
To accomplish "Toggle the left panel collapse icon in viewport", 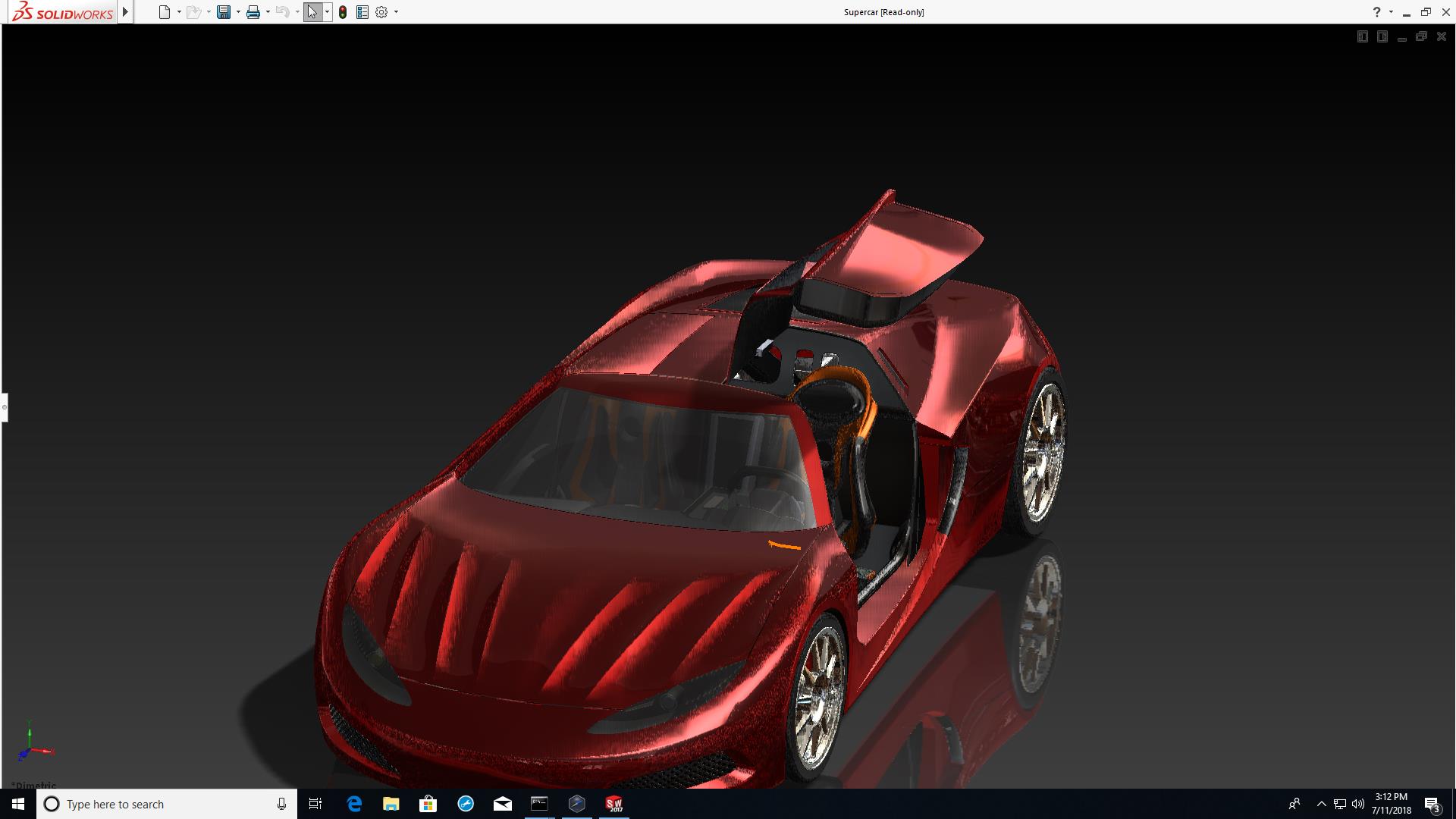I will click(1362, 36).
